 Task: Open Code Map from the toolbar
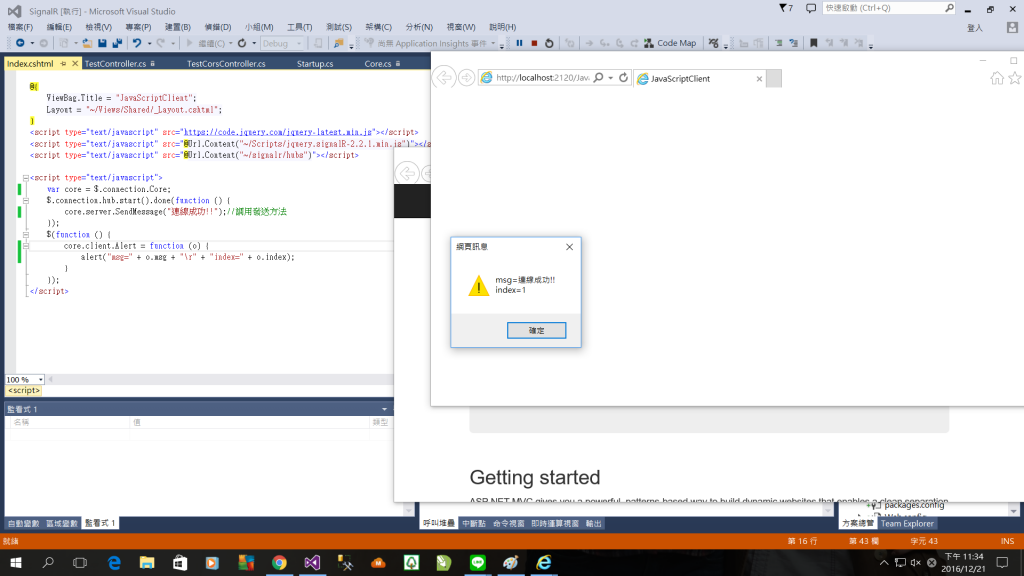coord(670,43)
